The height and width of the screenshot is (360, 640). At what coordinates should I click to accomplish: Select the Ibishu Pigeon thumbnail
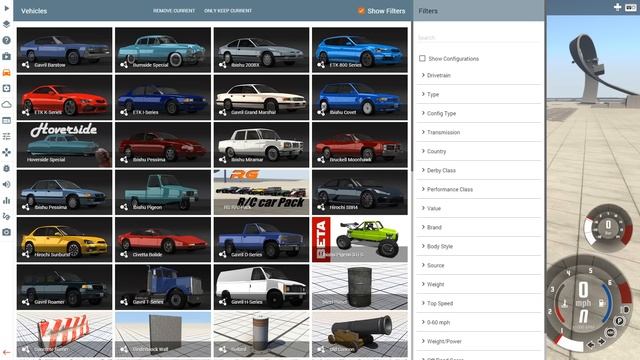coord(163,192)
